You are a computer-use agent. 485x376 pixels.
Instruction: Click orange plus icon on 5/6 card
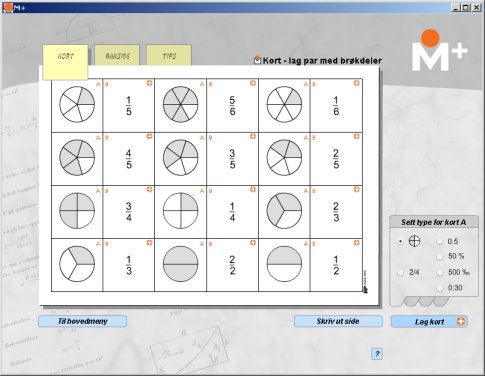(x=253, y=83)
